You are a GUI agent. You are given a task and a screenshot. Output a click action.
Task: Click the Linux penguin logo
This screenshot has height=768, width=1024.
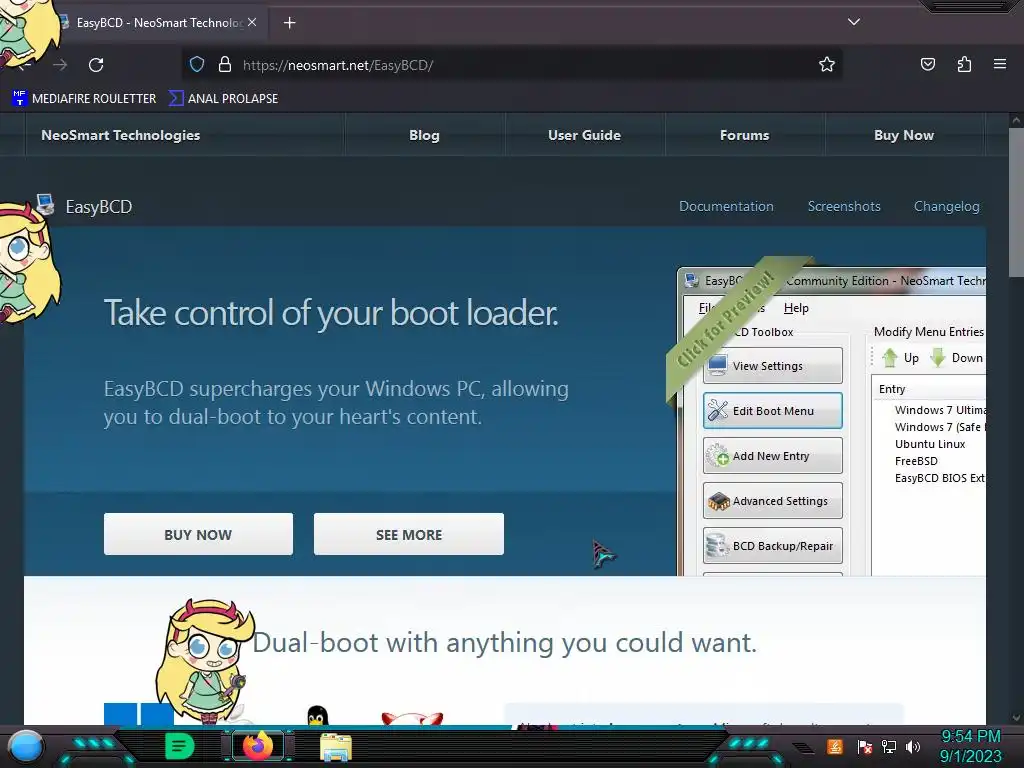[317, 715]
